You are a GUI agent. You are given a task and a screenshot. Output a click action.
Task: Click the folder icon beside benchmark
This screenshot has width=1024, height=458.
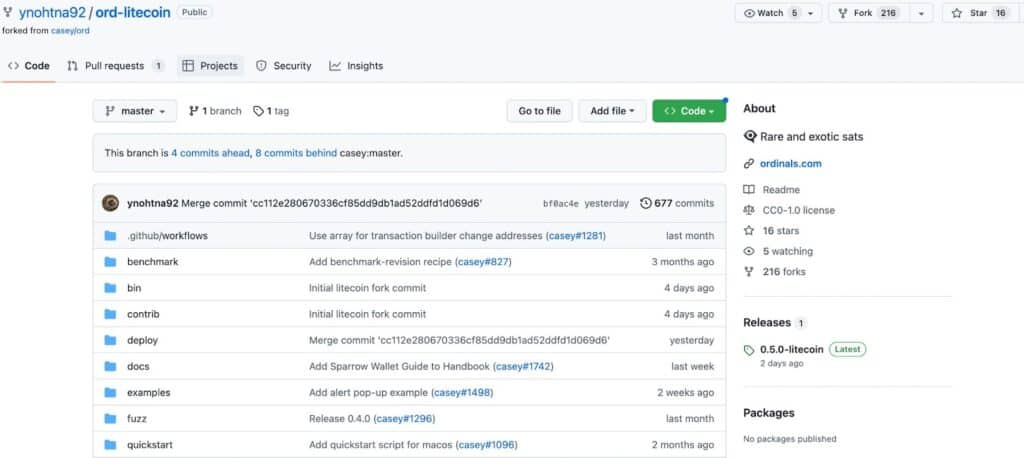pyautogui.click(x=110, y=262)
